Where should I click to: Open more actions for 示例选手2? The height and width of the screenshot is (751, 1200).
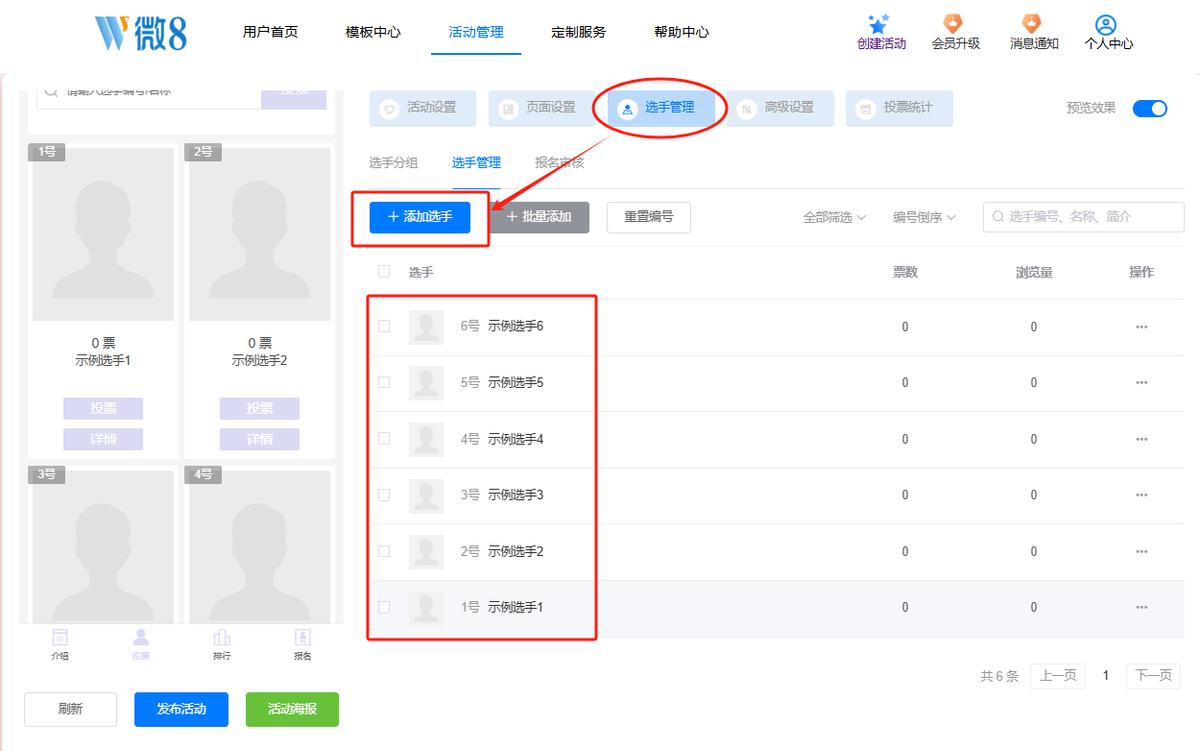(x=1141, y=551)
